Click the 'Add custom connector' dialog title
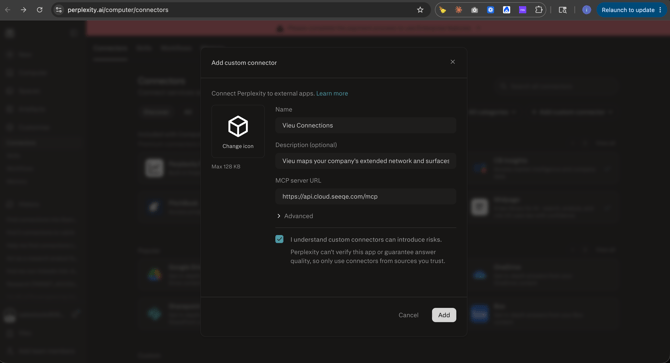The image size is (670, 363). (244, 63)
